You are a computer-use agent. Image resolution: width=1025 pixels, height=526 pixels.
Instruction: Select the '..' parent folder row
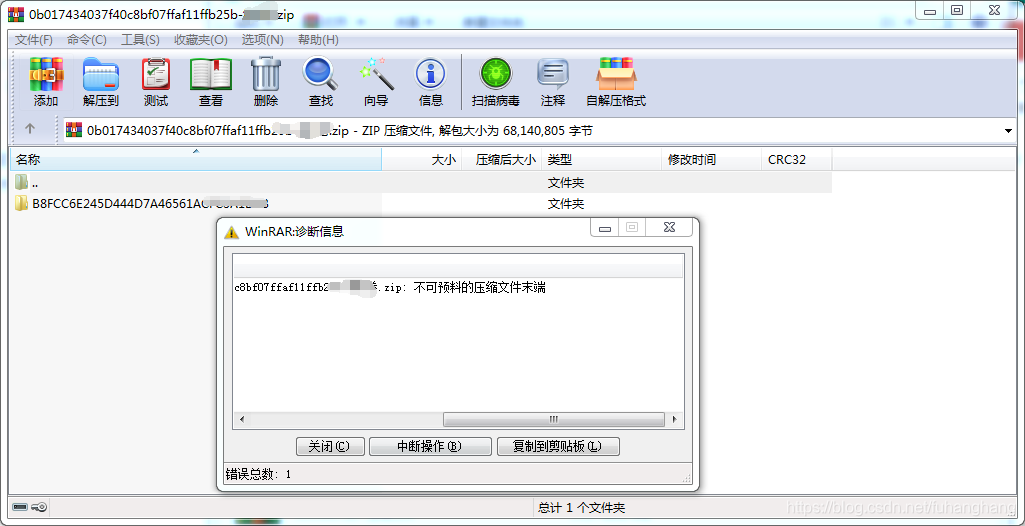coord(422,183)
